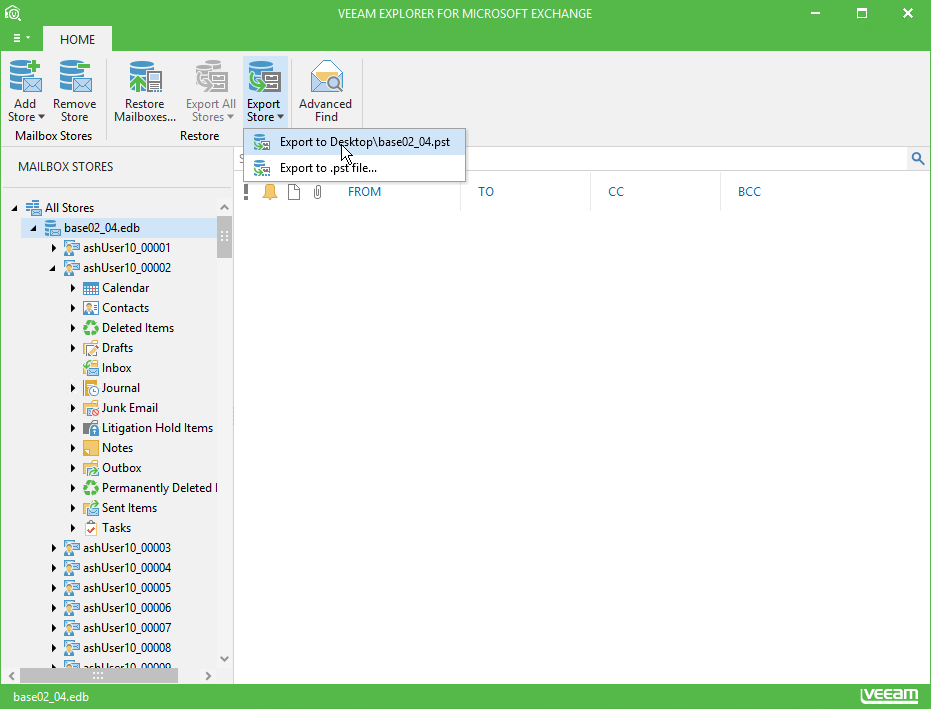
Task: Expand the Litigation Hold Items folder
Action: [72, 428]
